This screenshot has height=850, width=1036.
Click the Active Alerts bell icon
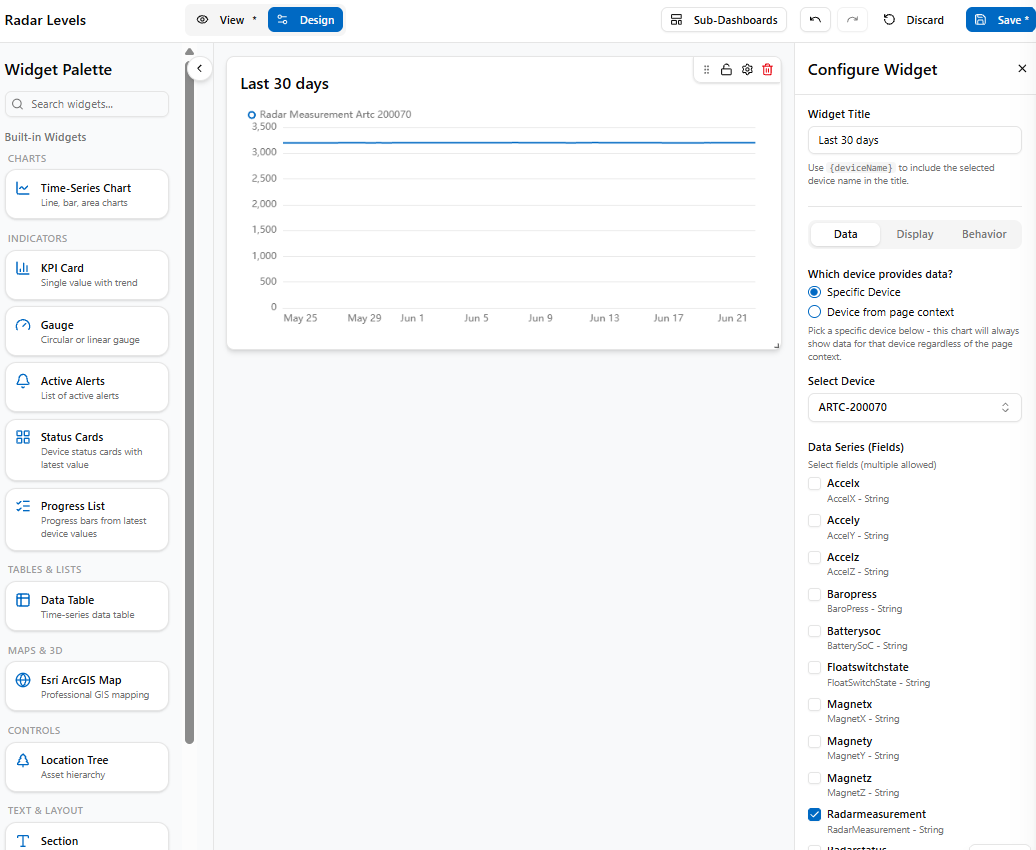coord(23,381)
